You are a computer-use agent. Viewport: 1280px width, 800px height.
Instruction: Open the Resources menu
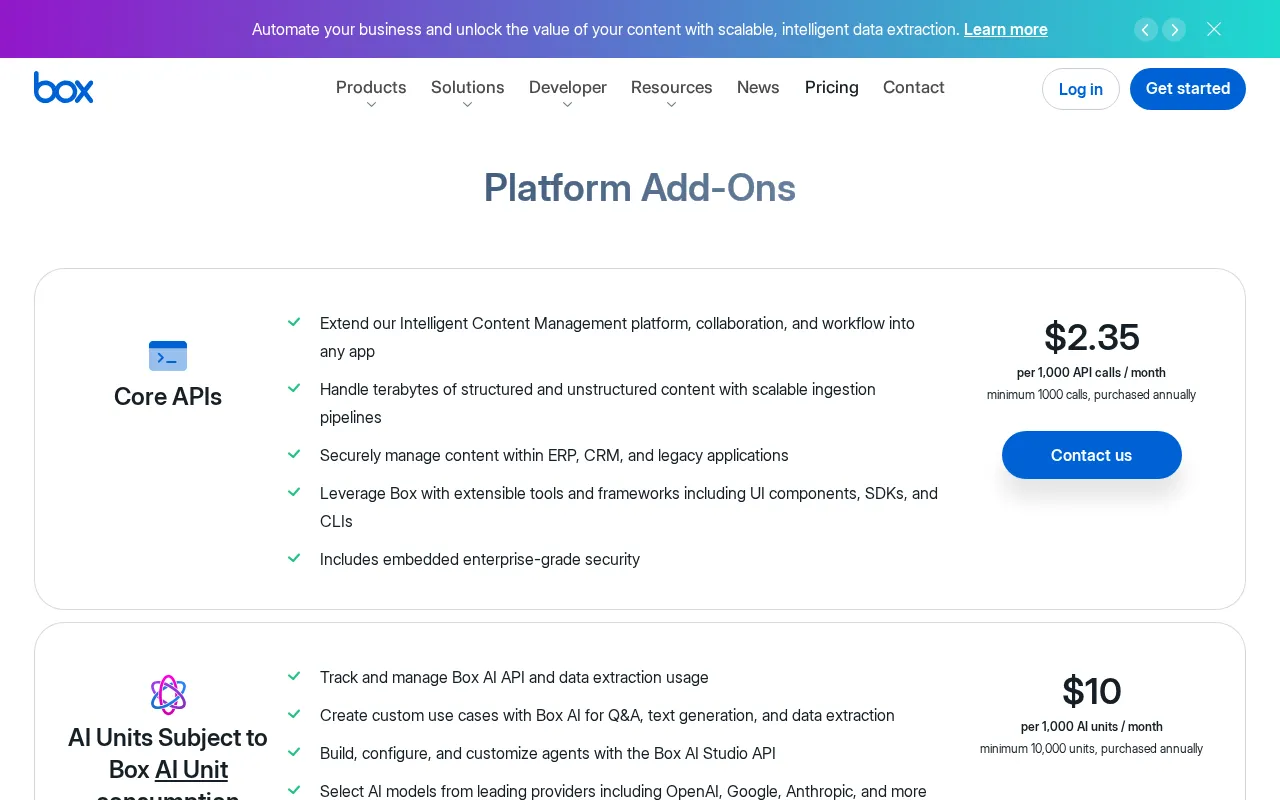tap(671, 87)
